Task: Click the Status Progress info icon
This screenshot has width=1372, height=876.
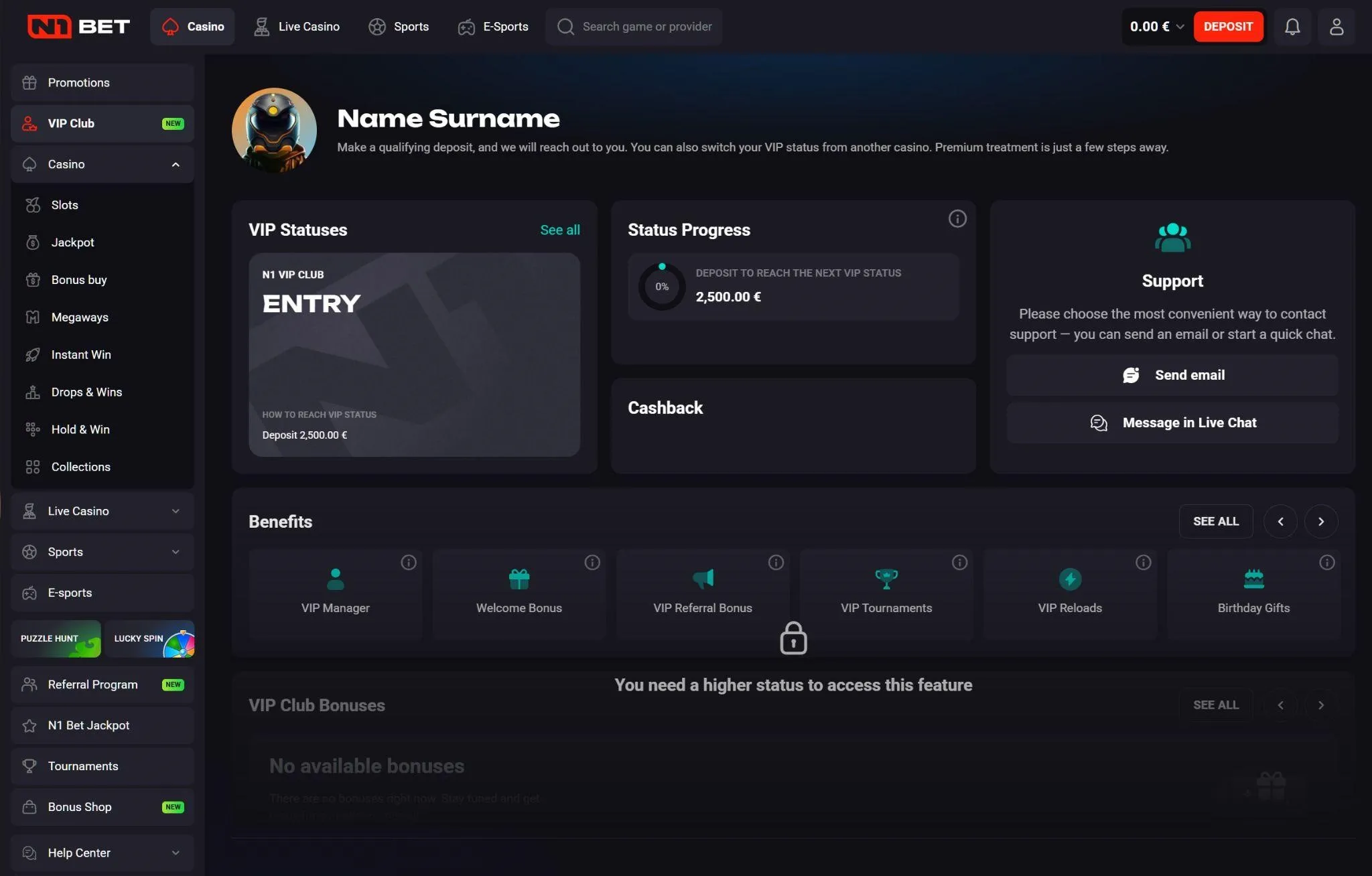Action: coord(957,218)
